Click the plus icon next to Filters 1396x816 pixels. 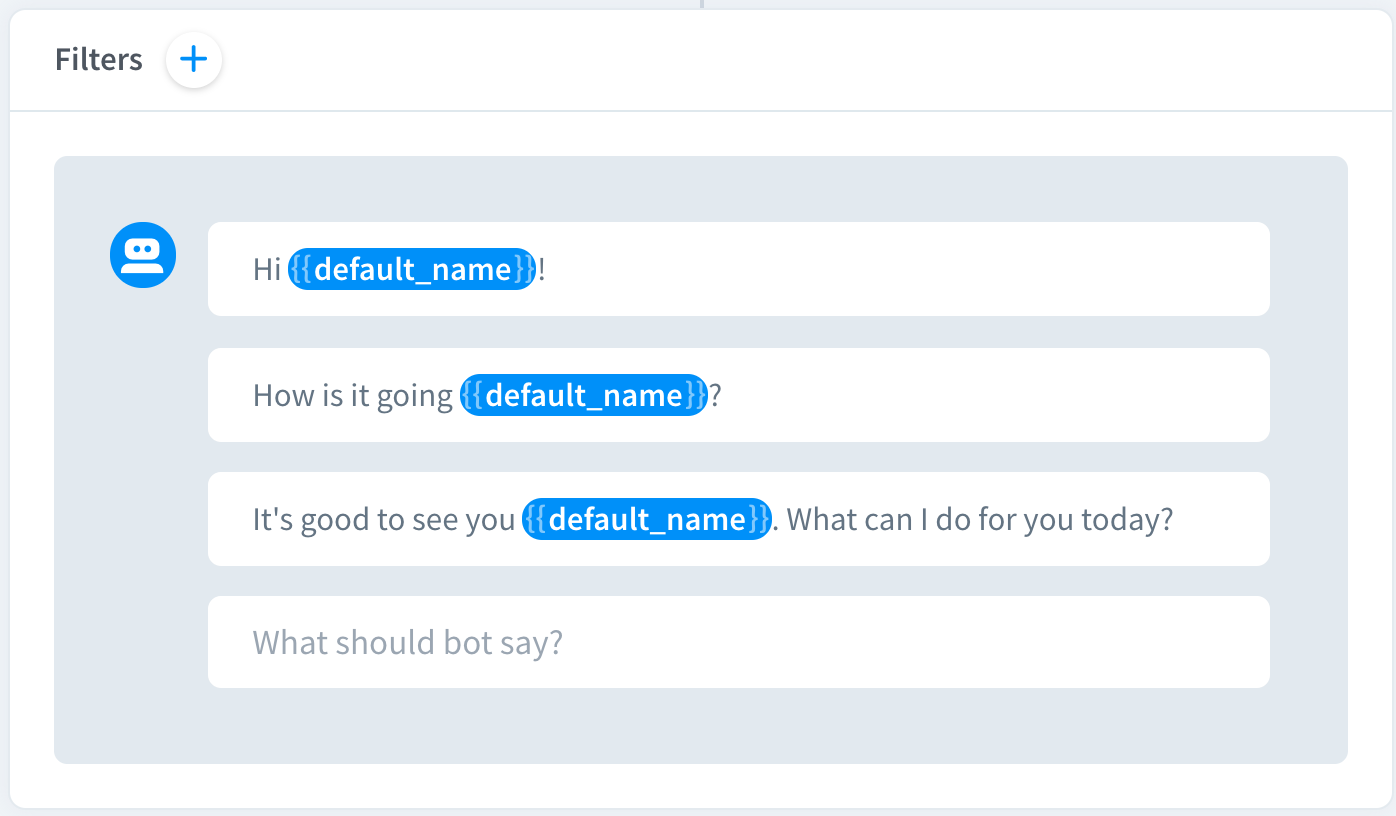coord(193,60)
